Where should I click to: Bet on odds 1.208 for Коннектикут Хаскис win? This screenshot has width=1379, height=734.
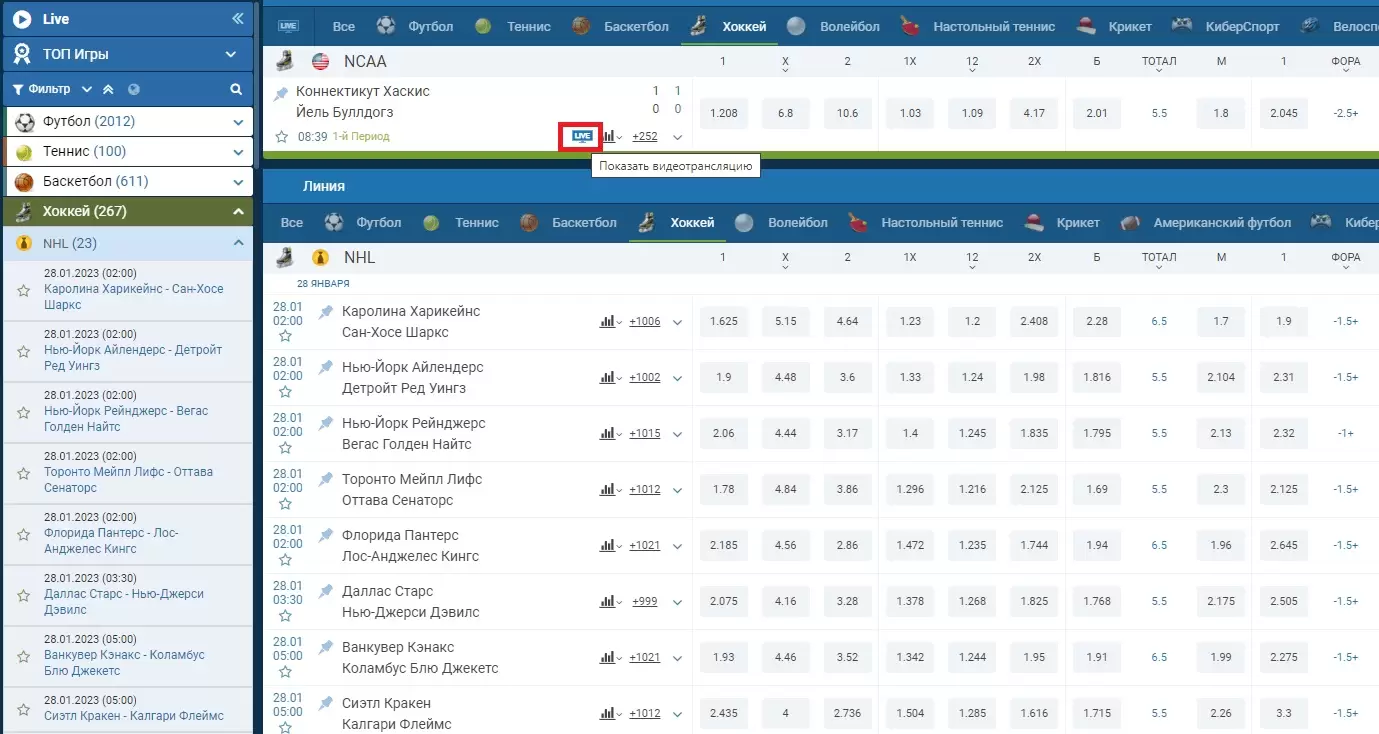(x=723, y=113)
